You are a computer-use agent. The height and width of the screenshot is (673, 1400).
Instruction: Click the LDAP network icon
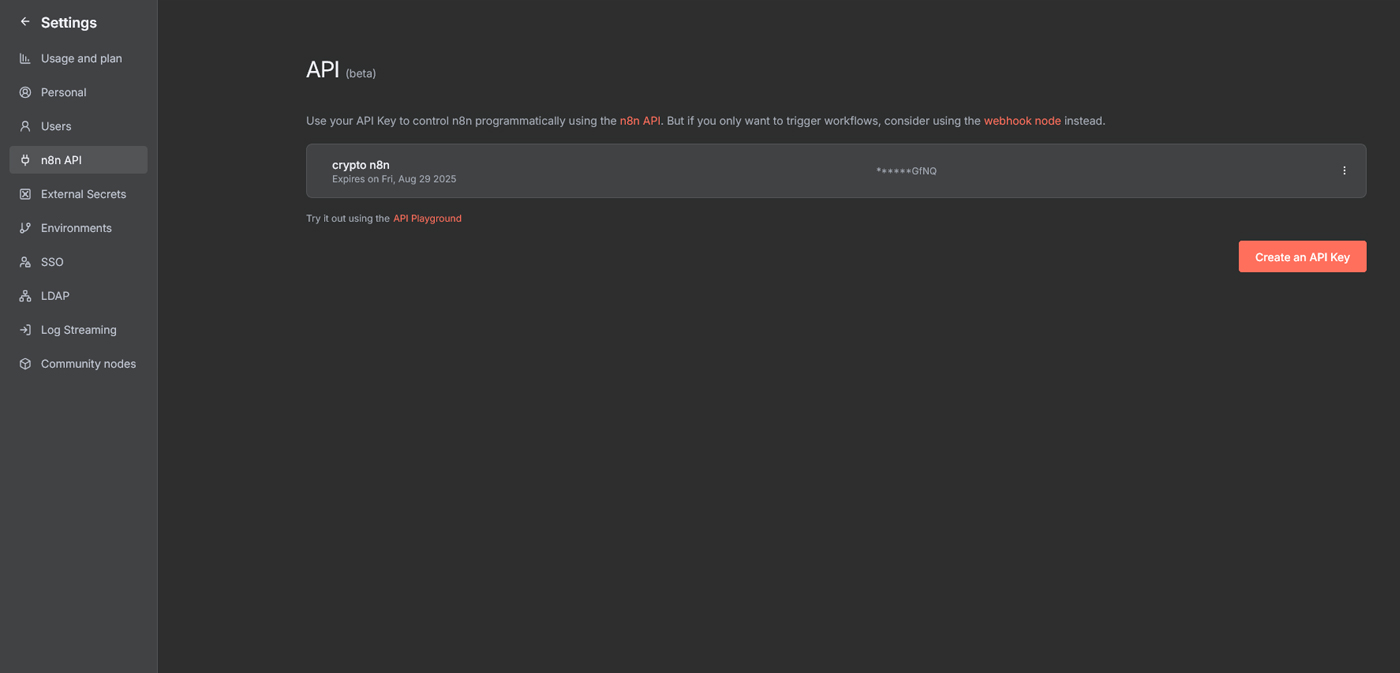point(25,297)
